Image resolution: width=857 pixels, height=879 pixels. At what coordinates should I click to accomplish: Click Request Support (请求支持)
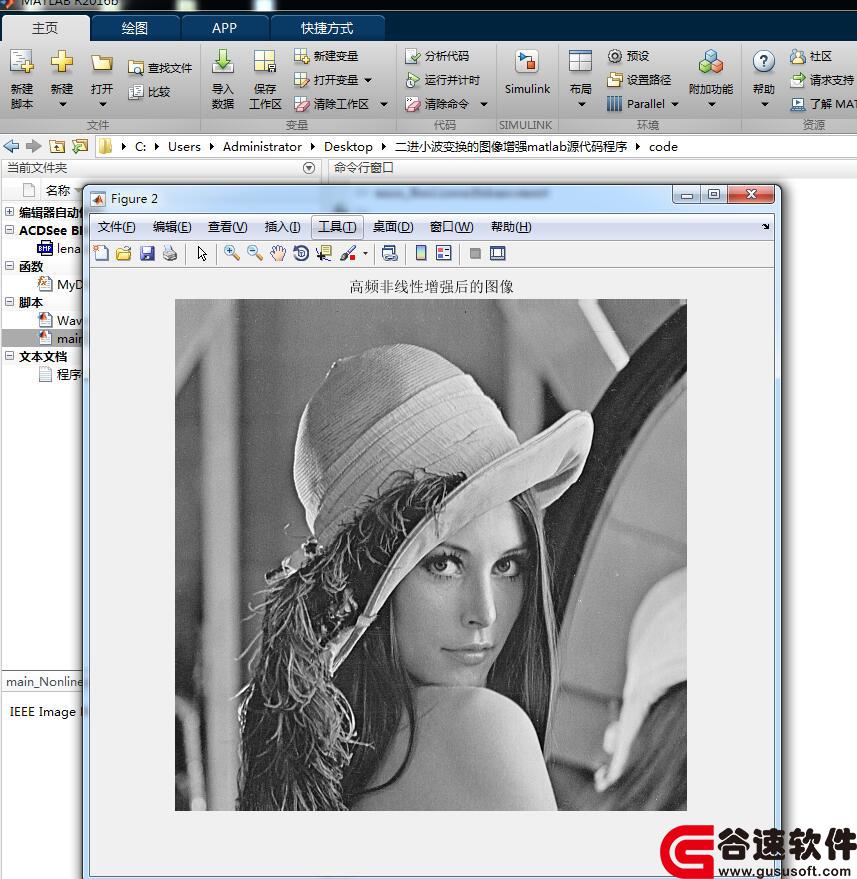[x=822, y=80]
